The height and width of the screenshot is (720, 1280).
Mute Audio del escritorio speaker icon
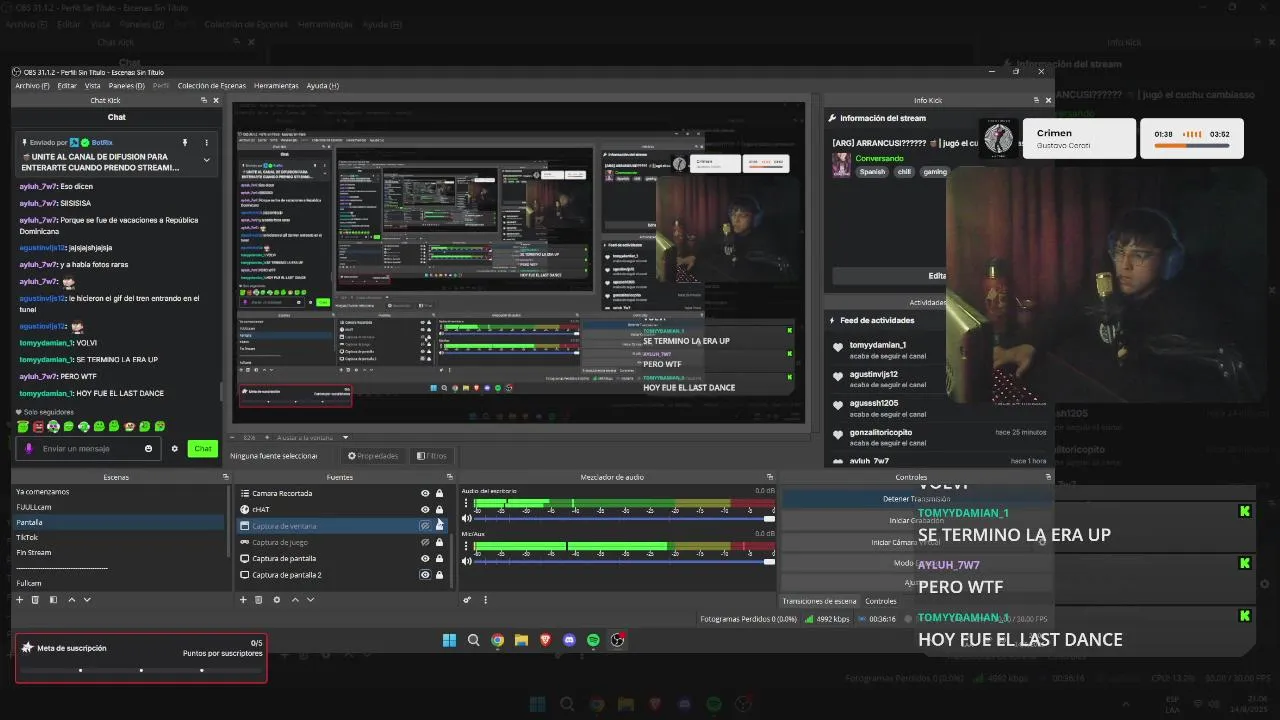coord(466,518)
